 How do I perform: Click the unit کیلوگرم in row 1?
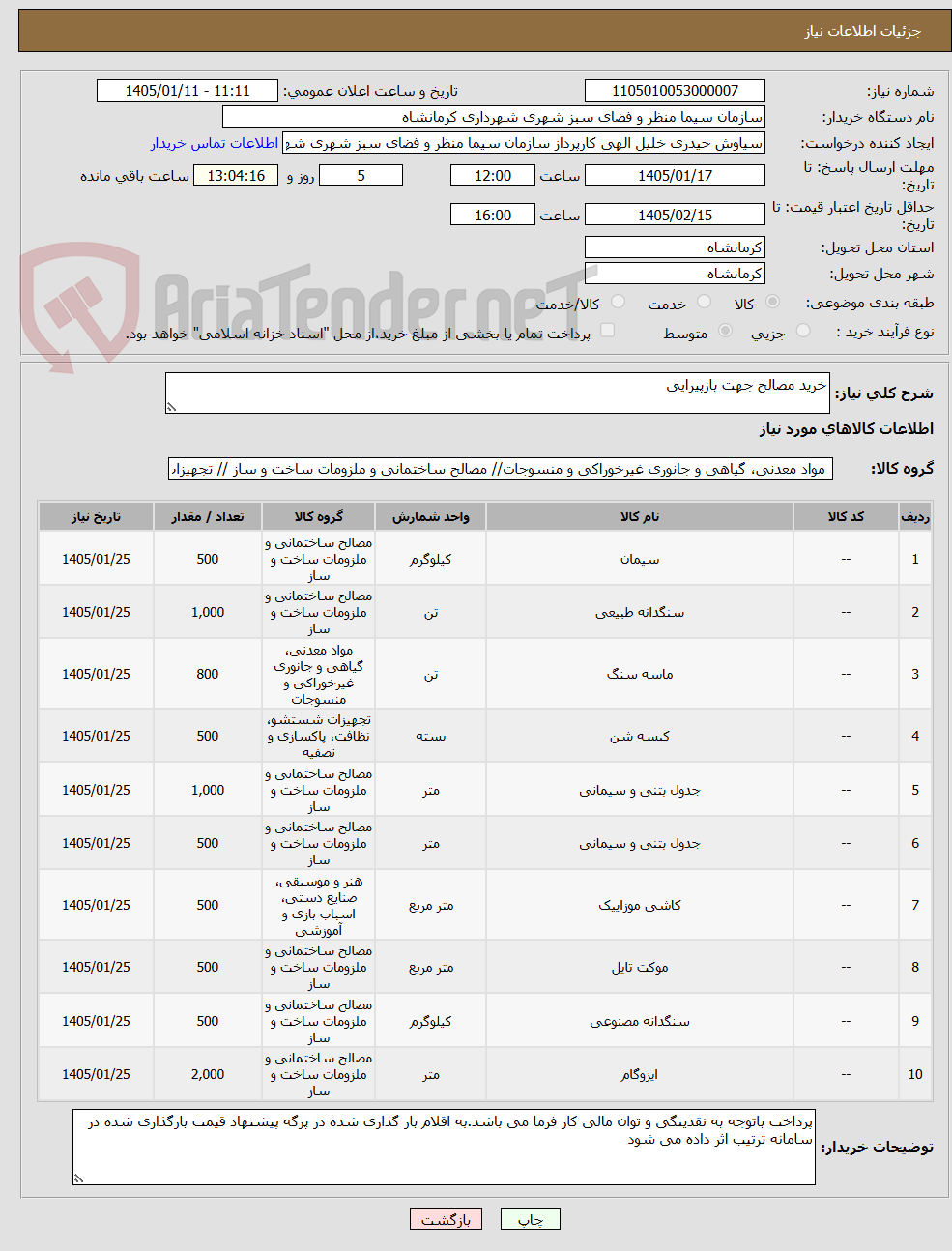click(x=431, y=559)
